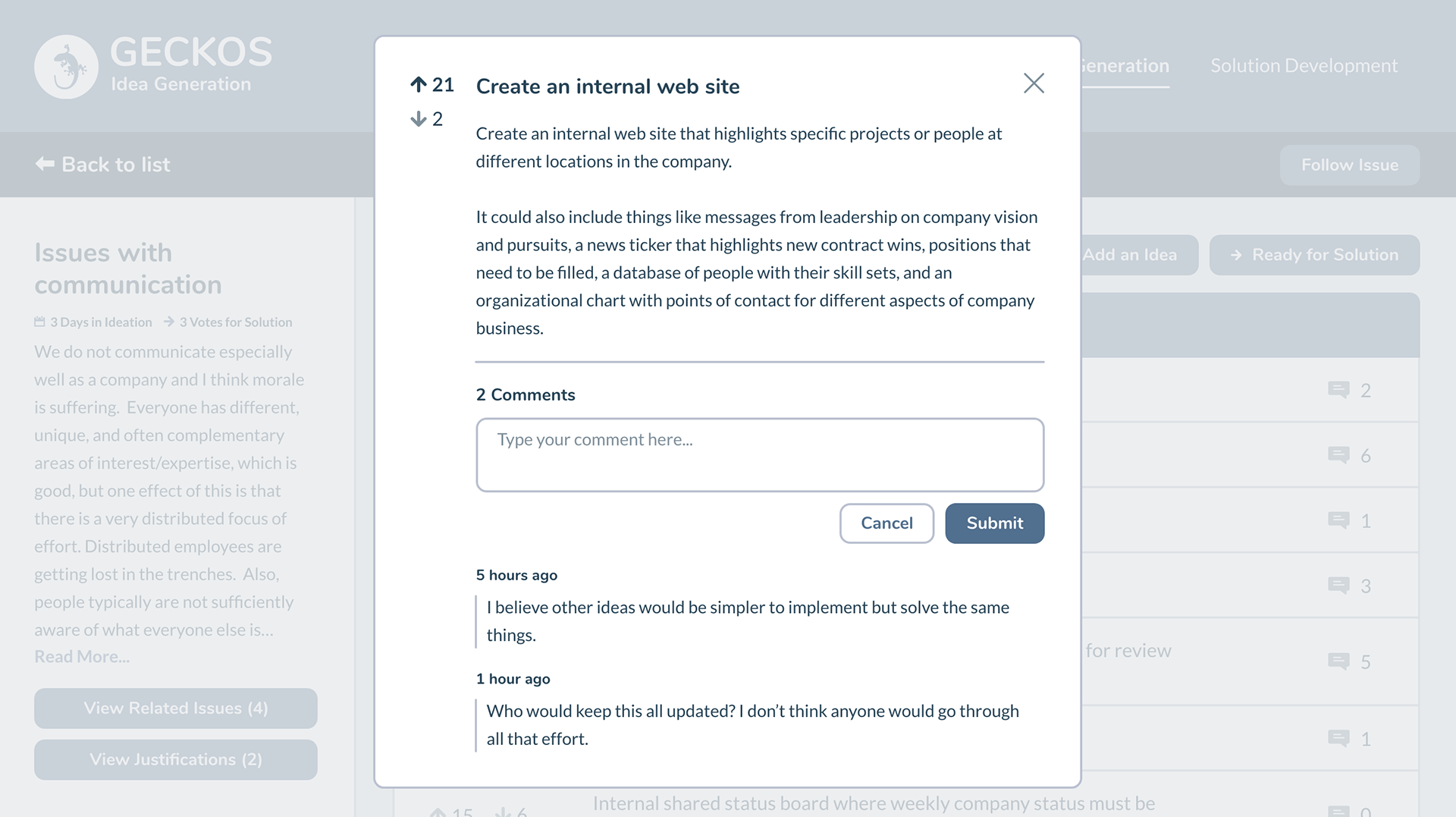Expand View Related Issues (4)
Viewport: 1456px width, 817px height.
point(175,709)
